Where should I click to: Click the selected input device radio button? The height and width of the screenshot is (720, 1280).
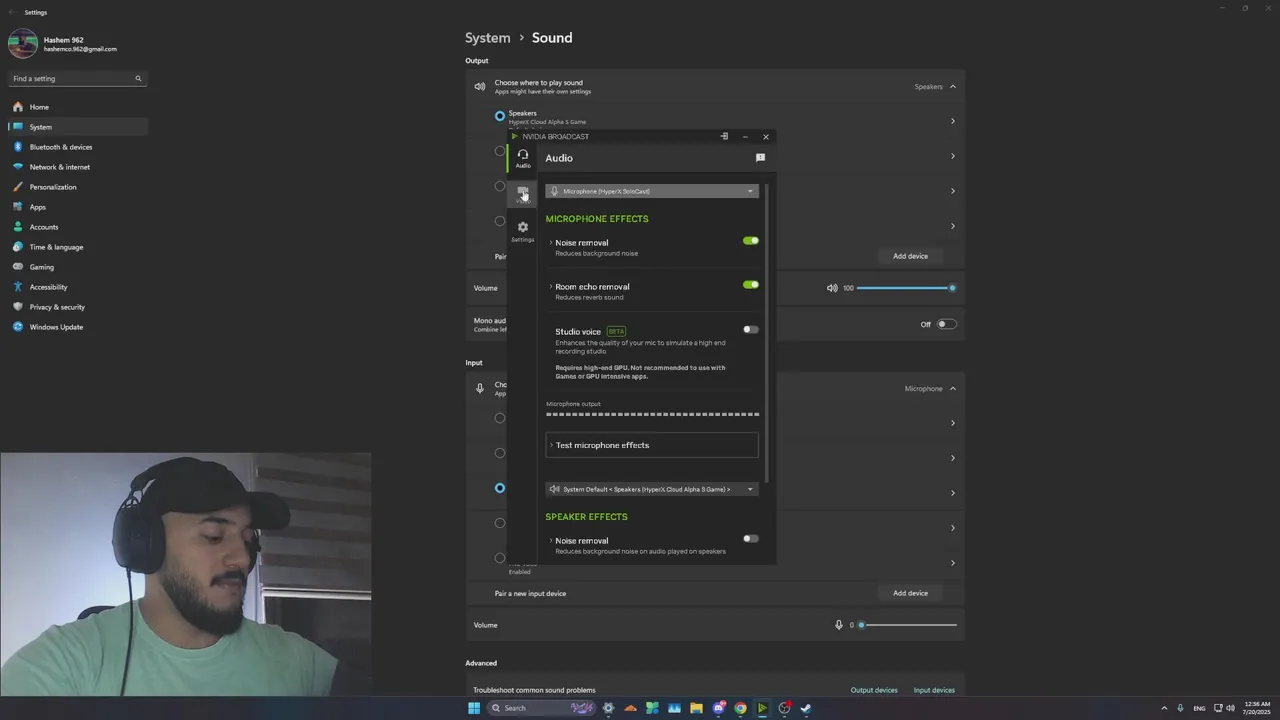click(x=500, y=488)
